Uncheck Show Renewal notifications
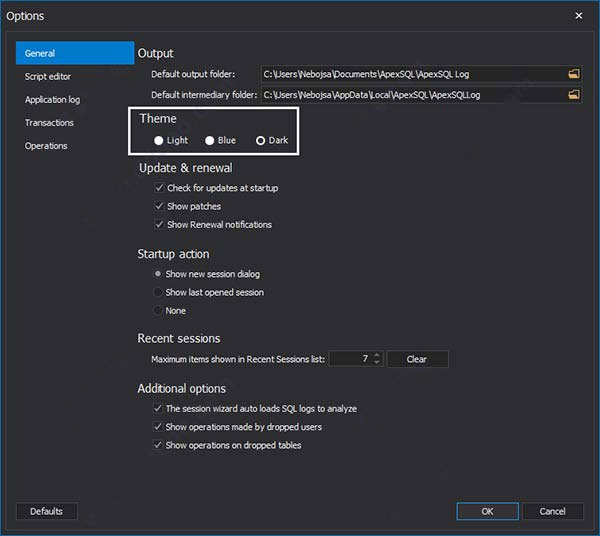The height and width of the screenshot is (536, 600). (x=159, y=225)
